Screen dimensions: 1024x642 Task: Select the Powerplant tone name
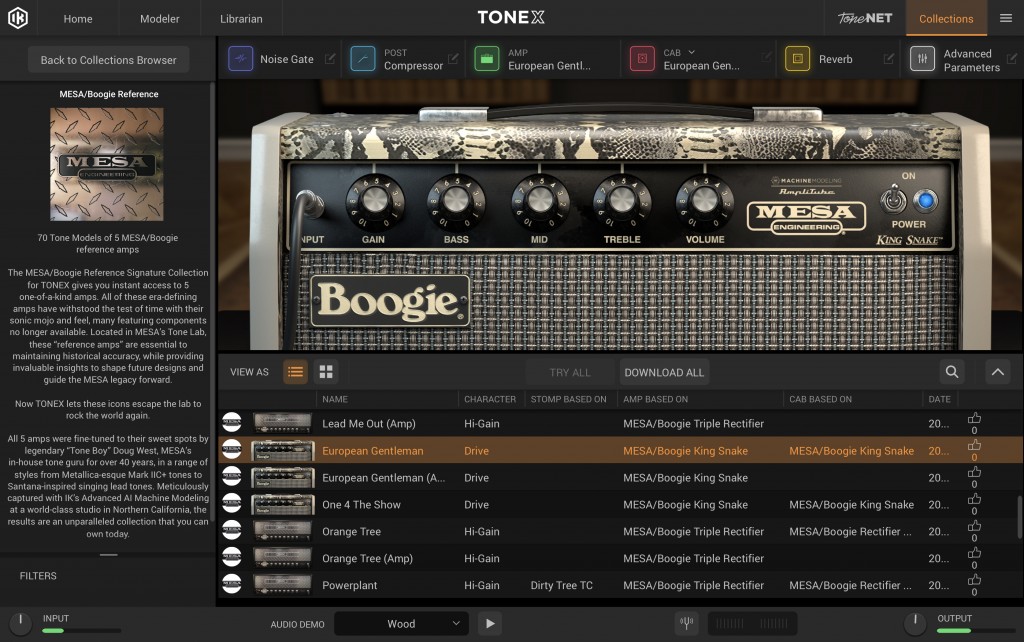click(349, 585)
